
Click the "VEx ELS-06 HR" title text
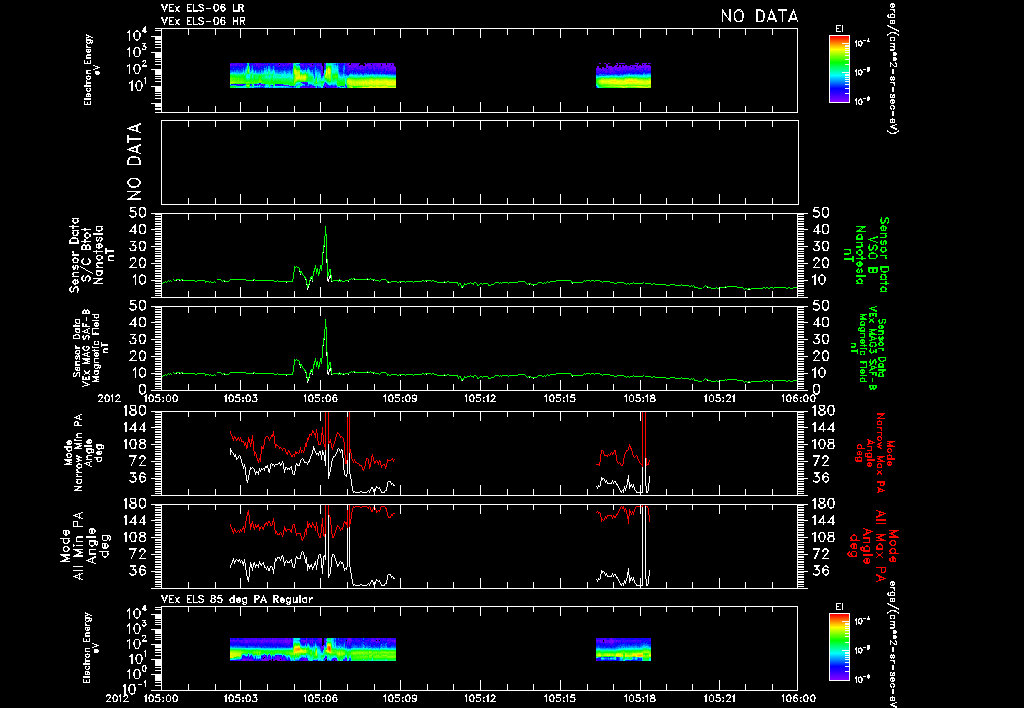pyautogui.click(x=203, y=21)
